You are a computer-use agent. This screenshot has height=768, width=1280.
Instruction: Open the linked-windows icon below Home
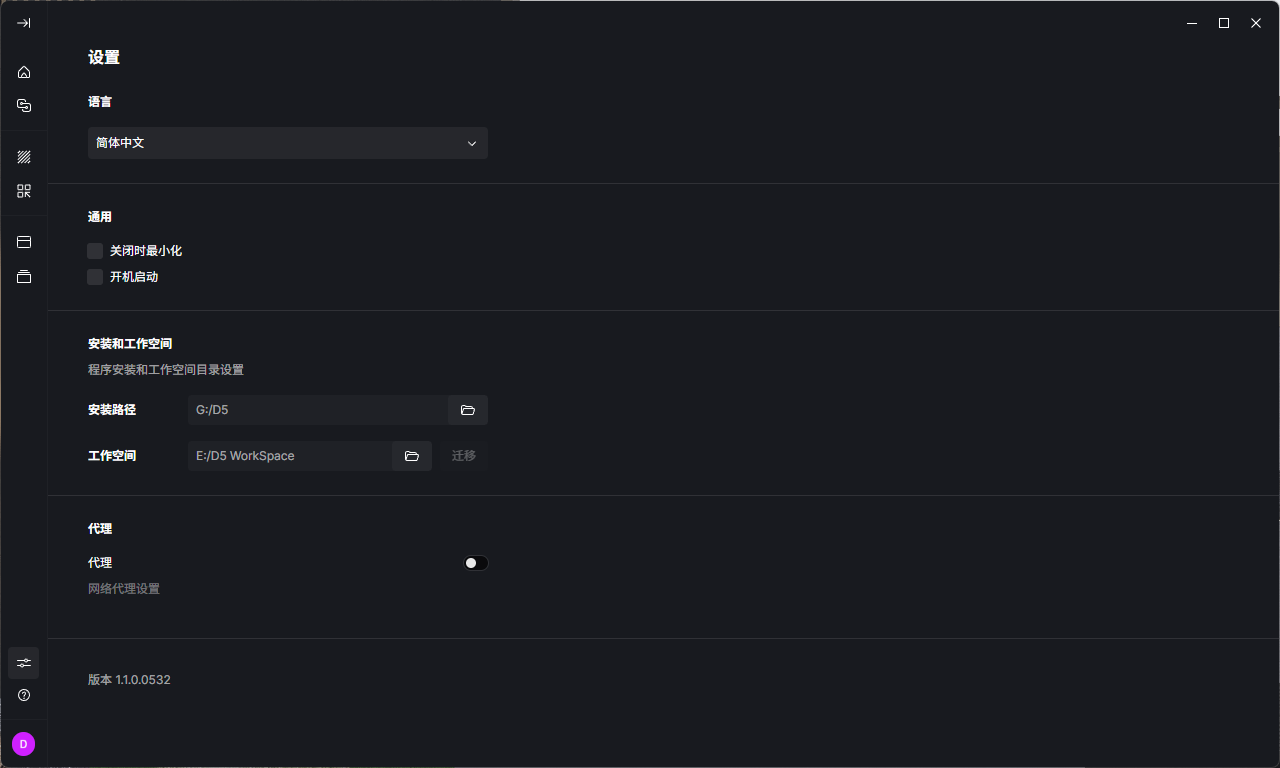point(24,105)
